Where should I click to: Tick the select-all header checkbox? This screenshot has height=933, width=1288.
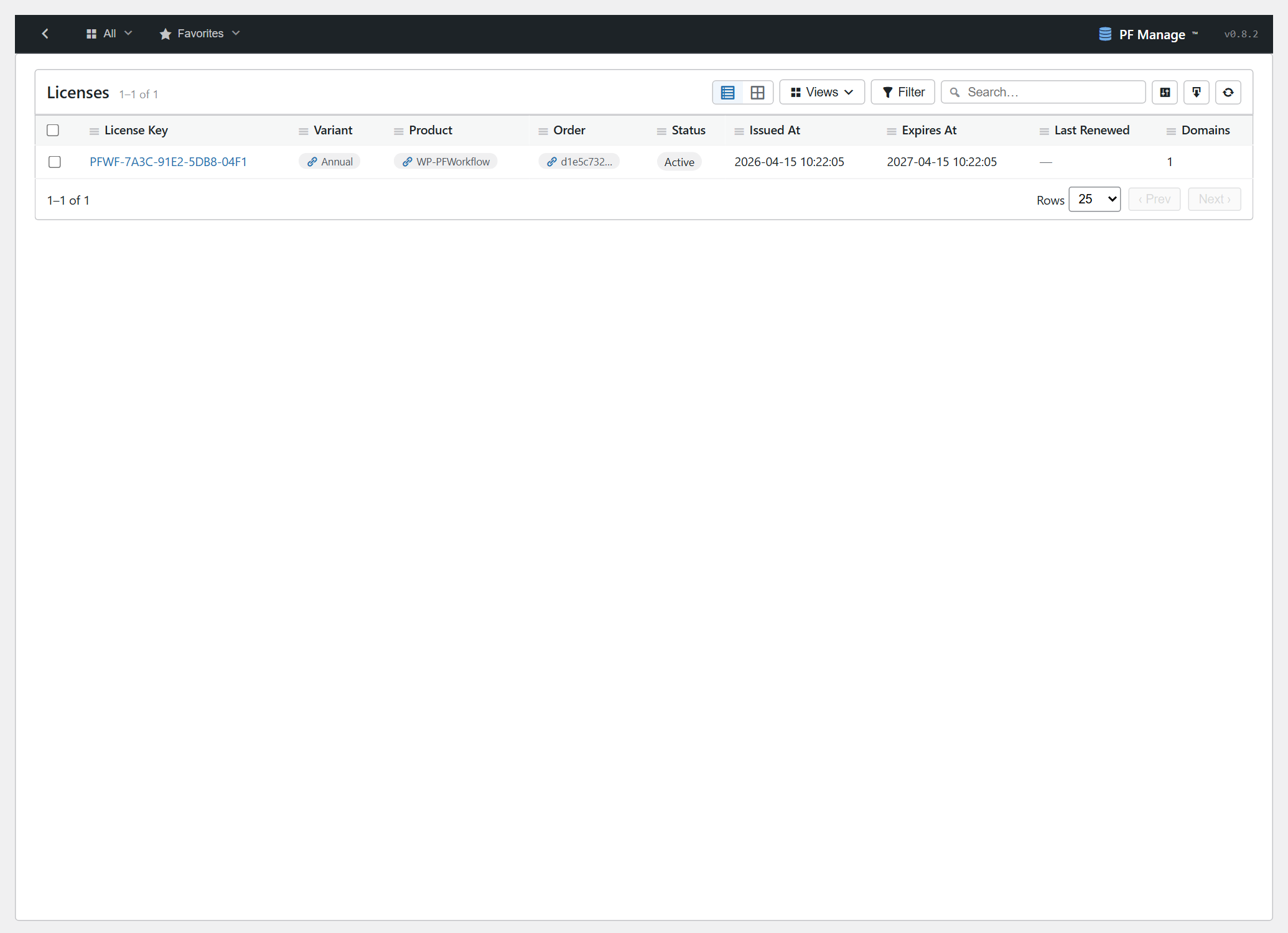click(53, 130)
